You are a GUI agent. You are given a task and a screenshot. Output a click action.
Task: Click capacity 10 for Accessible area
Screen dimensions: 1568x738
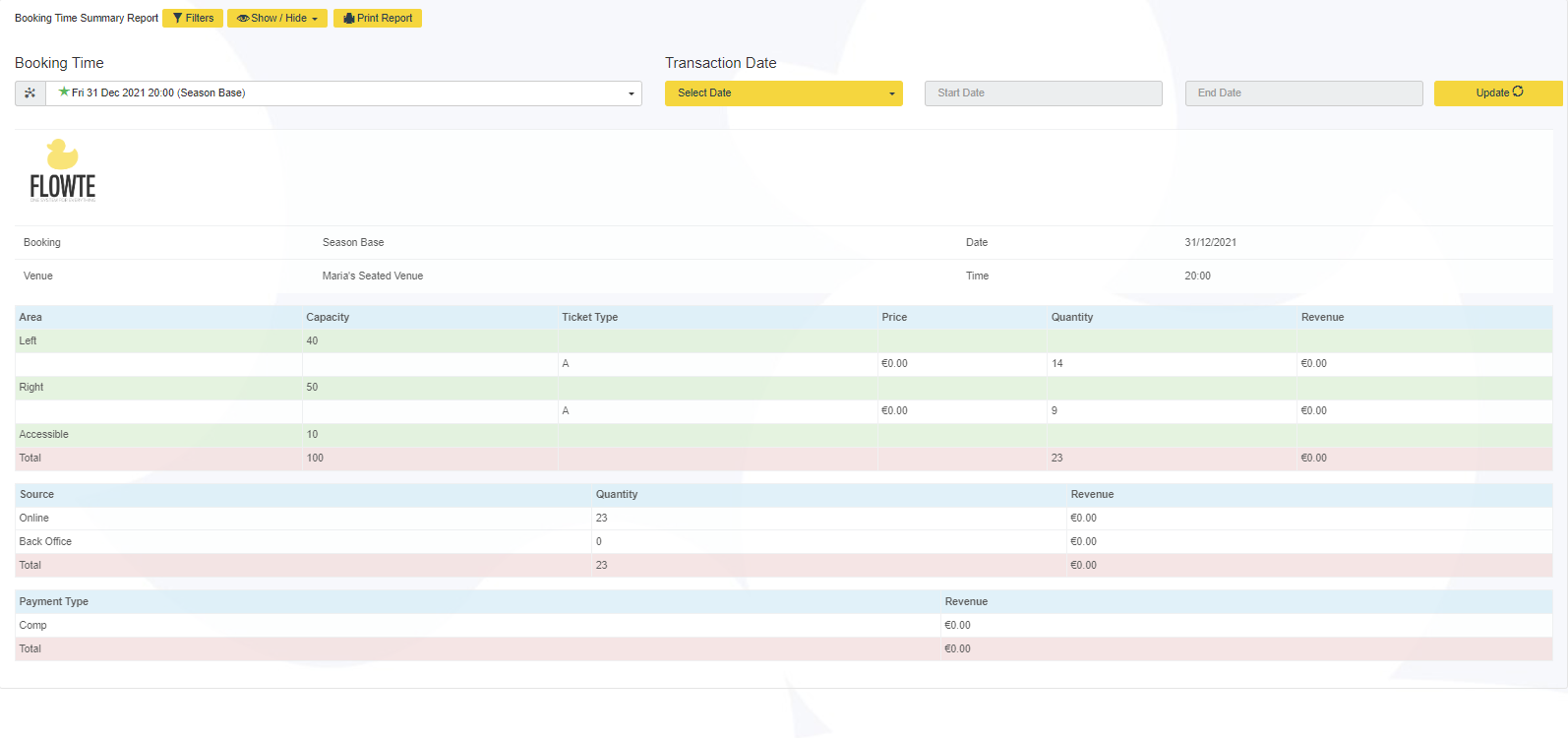pyautogui.click(x=312, y=435)
